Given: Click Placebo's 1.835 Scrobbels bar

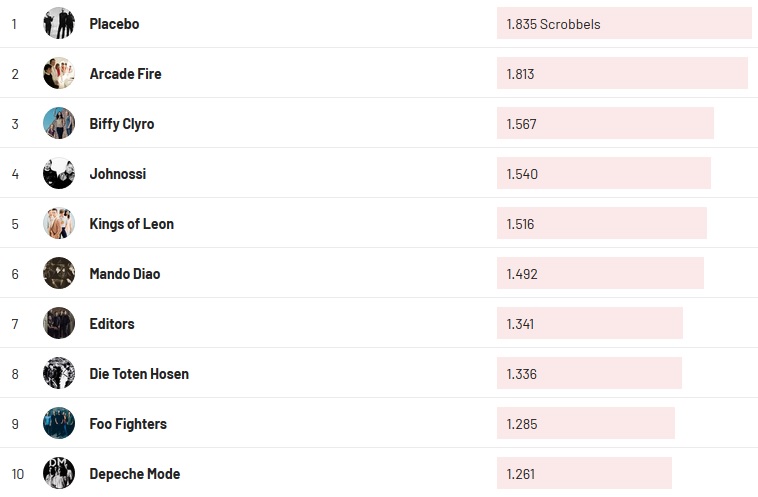Looking at the screenshot, I should pos(623,23).
